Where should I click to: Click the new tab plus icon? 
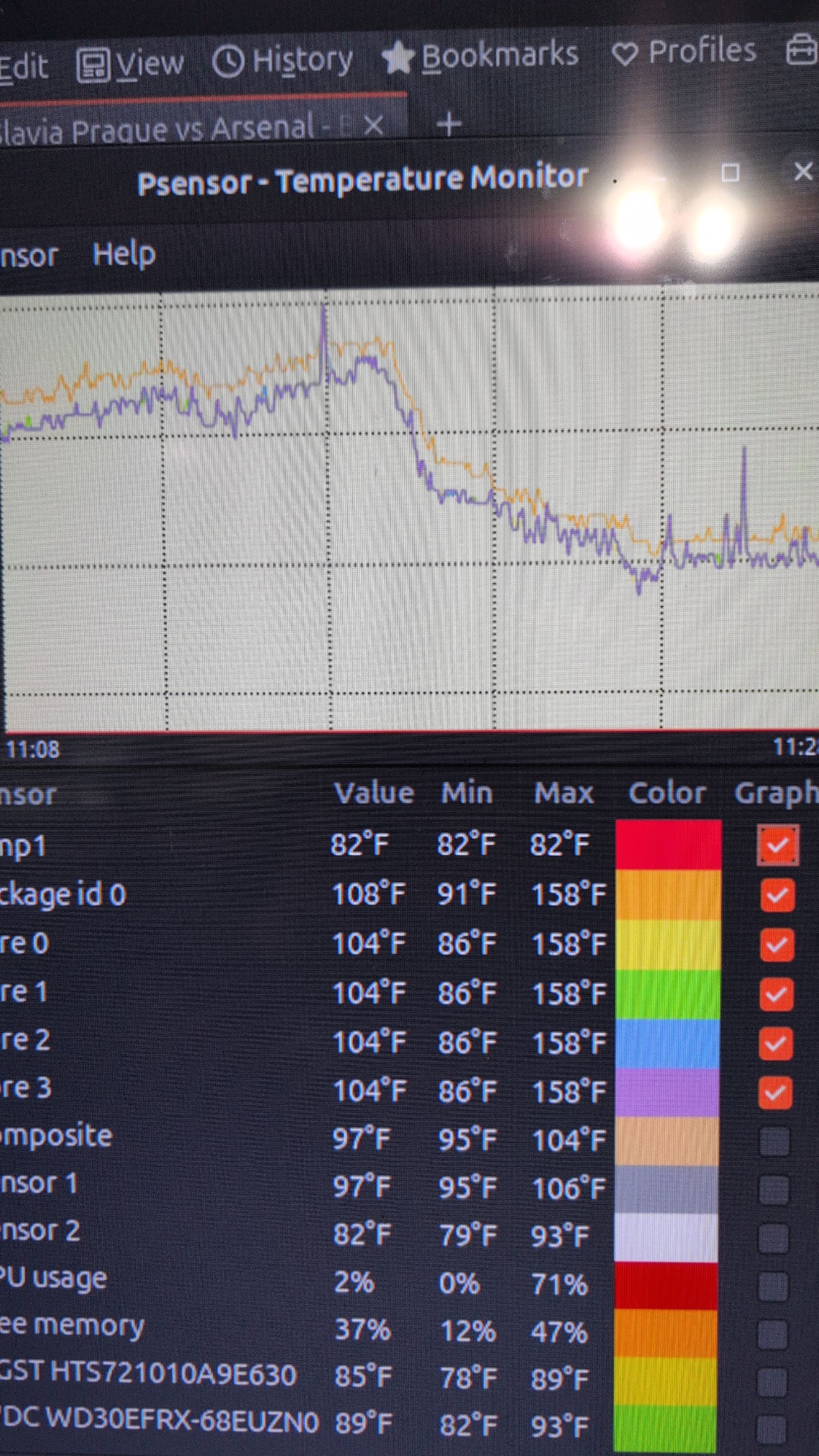pyautogui.click(x=449, y=124)
